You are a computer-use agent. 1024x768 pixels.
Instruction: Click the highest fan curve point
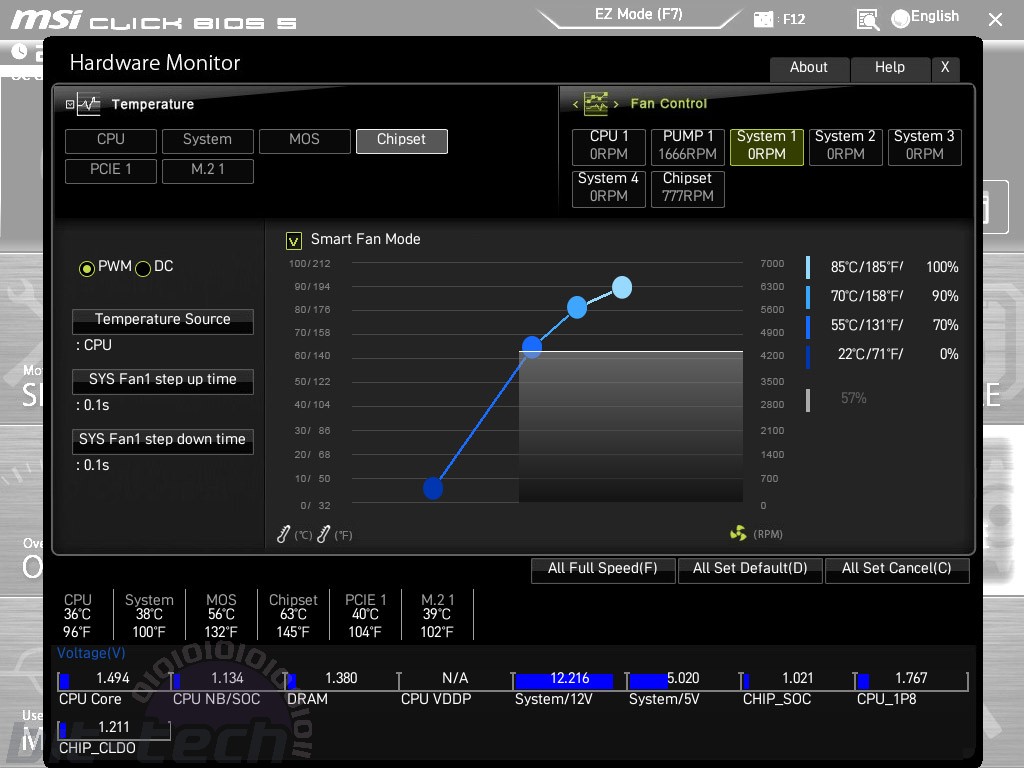(622, 287)
